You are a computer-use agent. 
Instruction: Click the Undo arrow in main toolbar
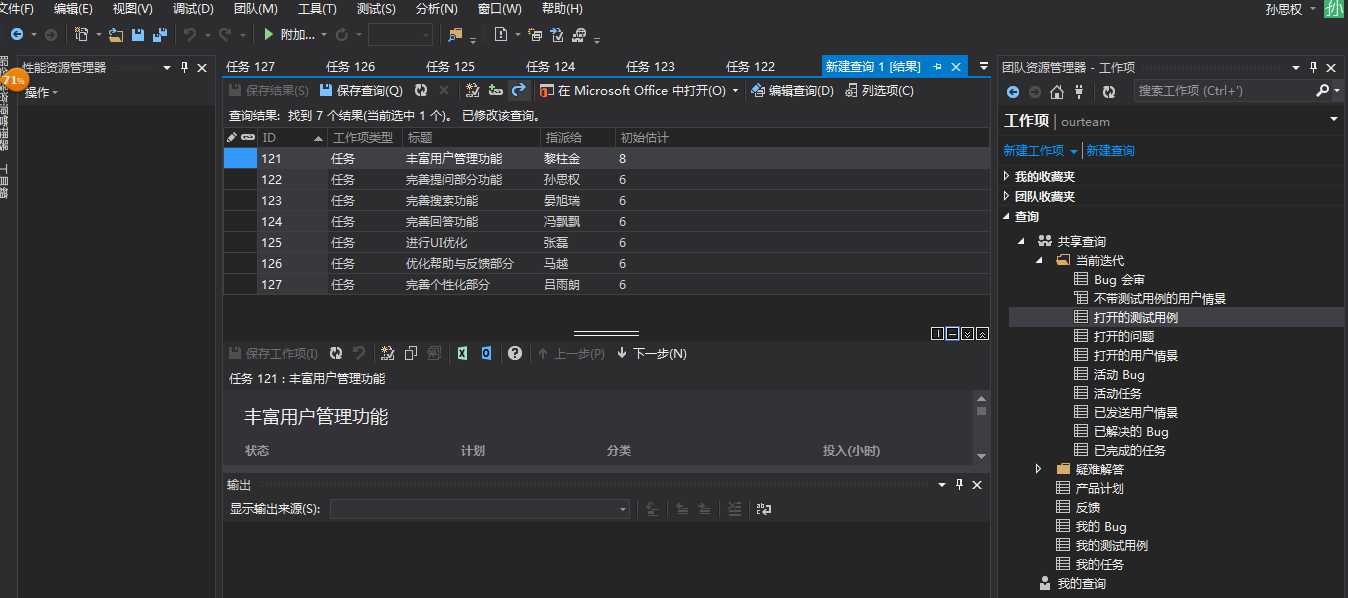(190, 35)
